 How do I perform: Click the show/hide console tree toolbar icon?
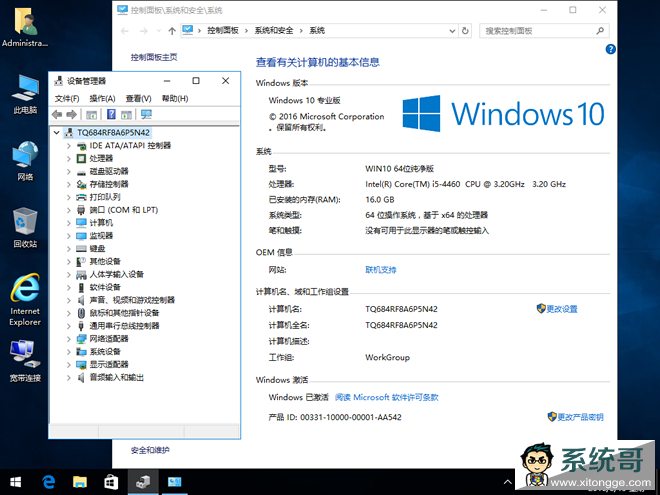coord(91,114)
